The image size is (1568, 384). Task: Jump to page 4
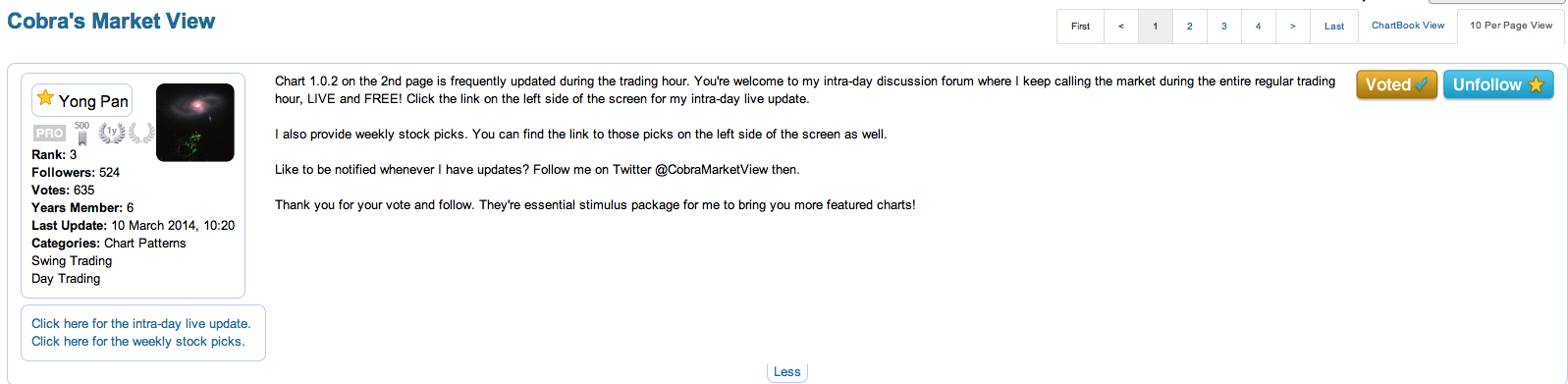pyautogui.click(x=1259, y=27)
